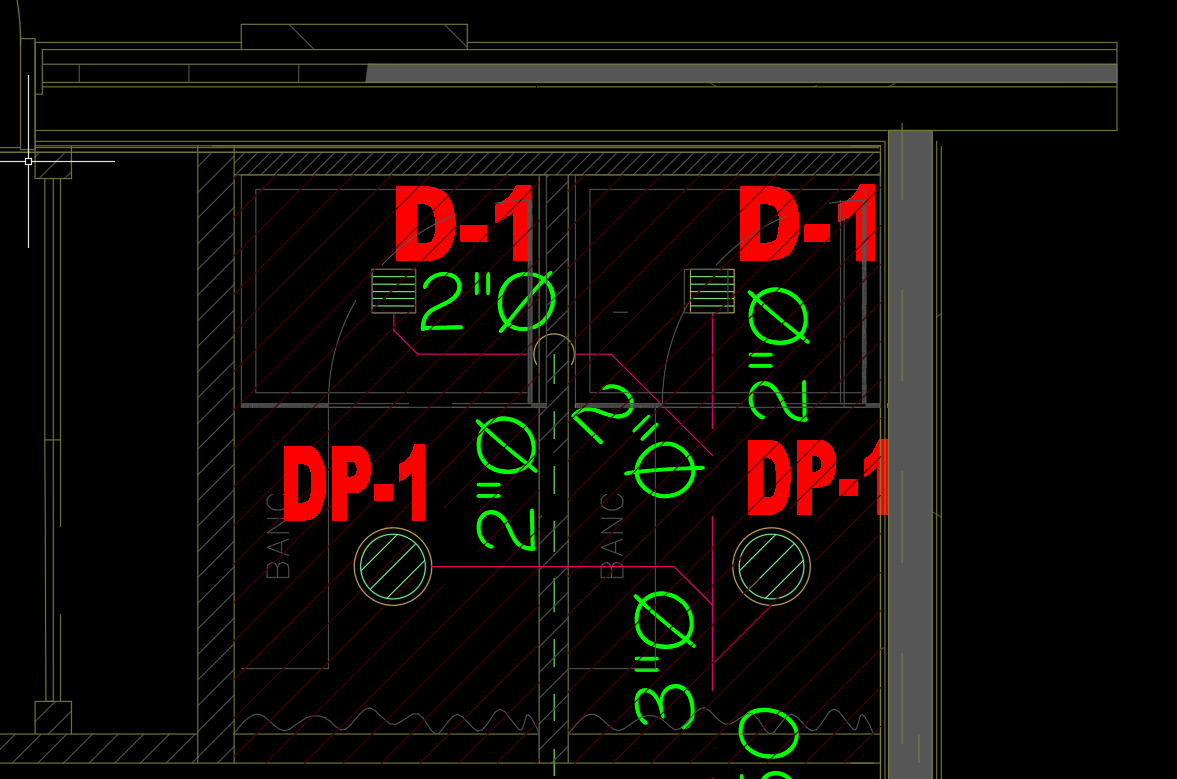
Task: Select the gray horizontal bar at top
Action: [740, 73]
